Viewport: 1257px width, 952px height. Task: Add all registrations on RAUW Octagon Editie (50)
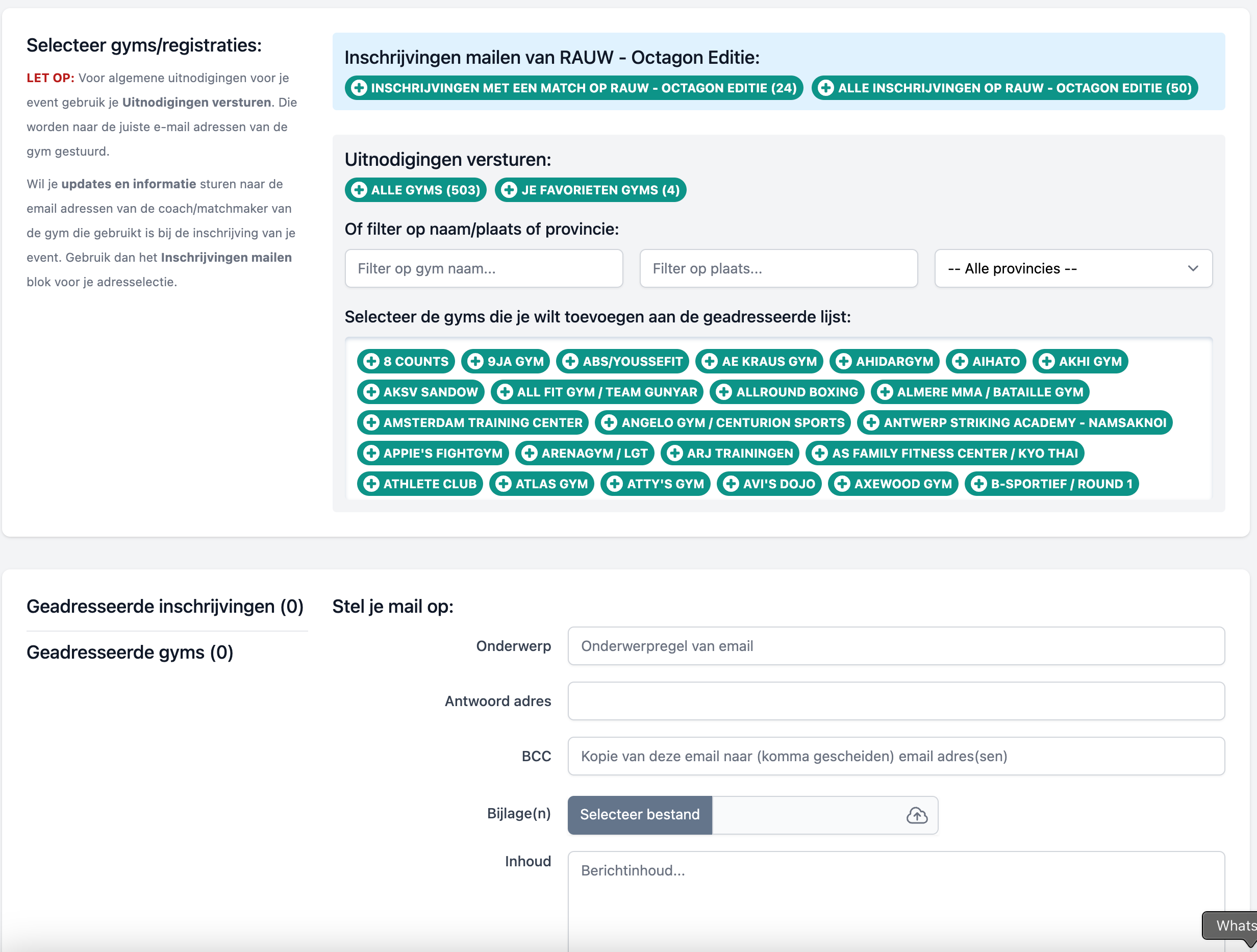click(x=1004, y=88)
